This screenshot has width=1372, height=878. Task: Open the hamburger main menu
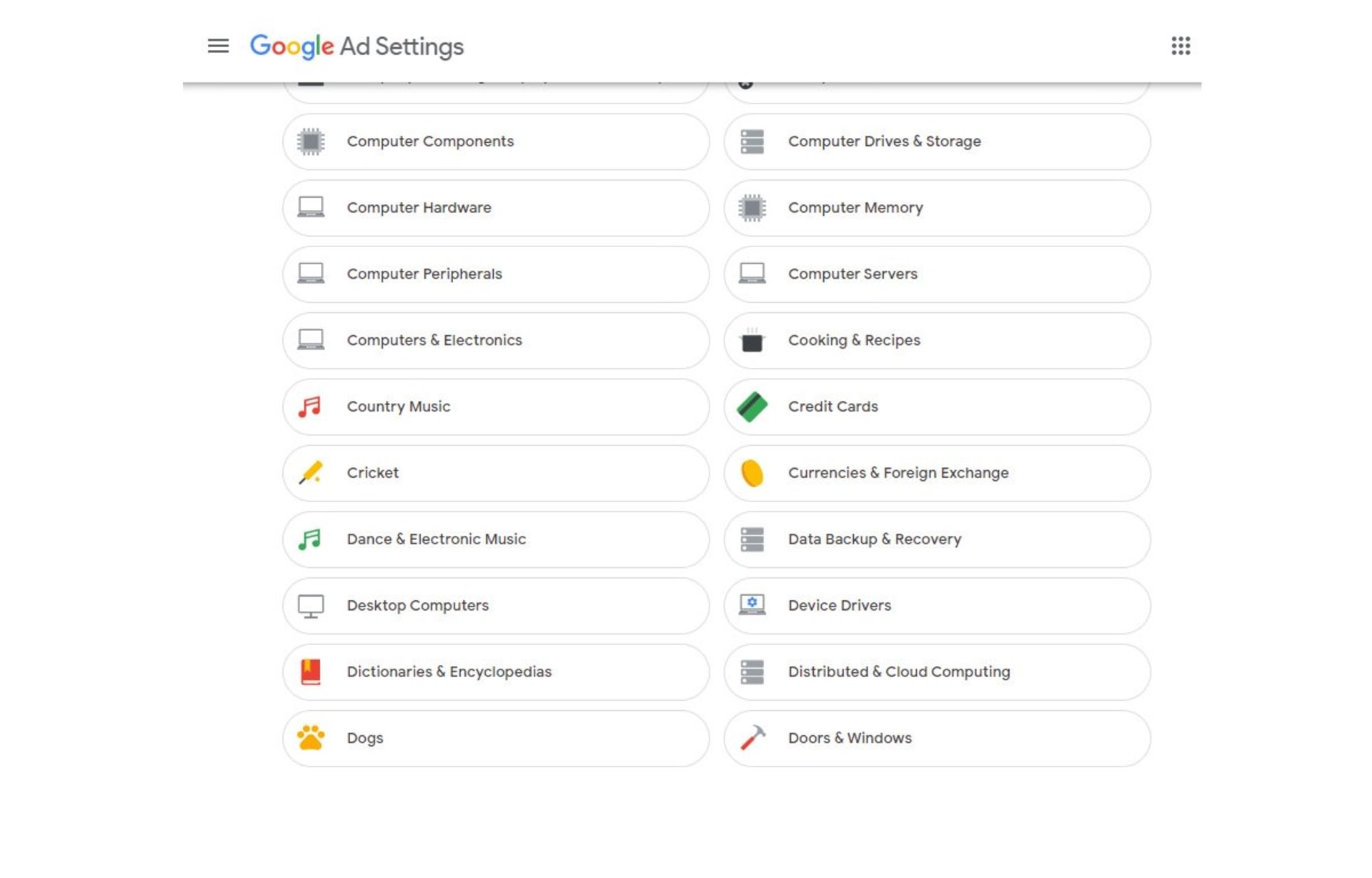[x=218, y=46]
